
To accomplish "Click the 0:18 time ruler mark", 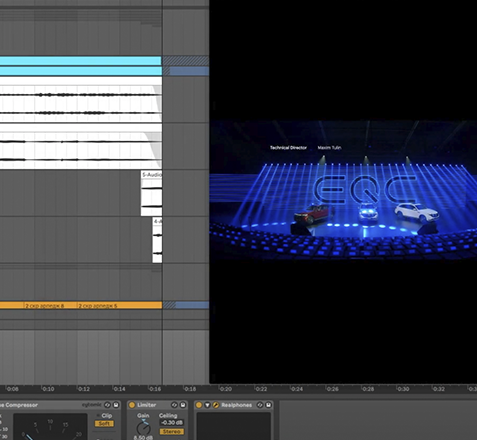I will 190,389.
